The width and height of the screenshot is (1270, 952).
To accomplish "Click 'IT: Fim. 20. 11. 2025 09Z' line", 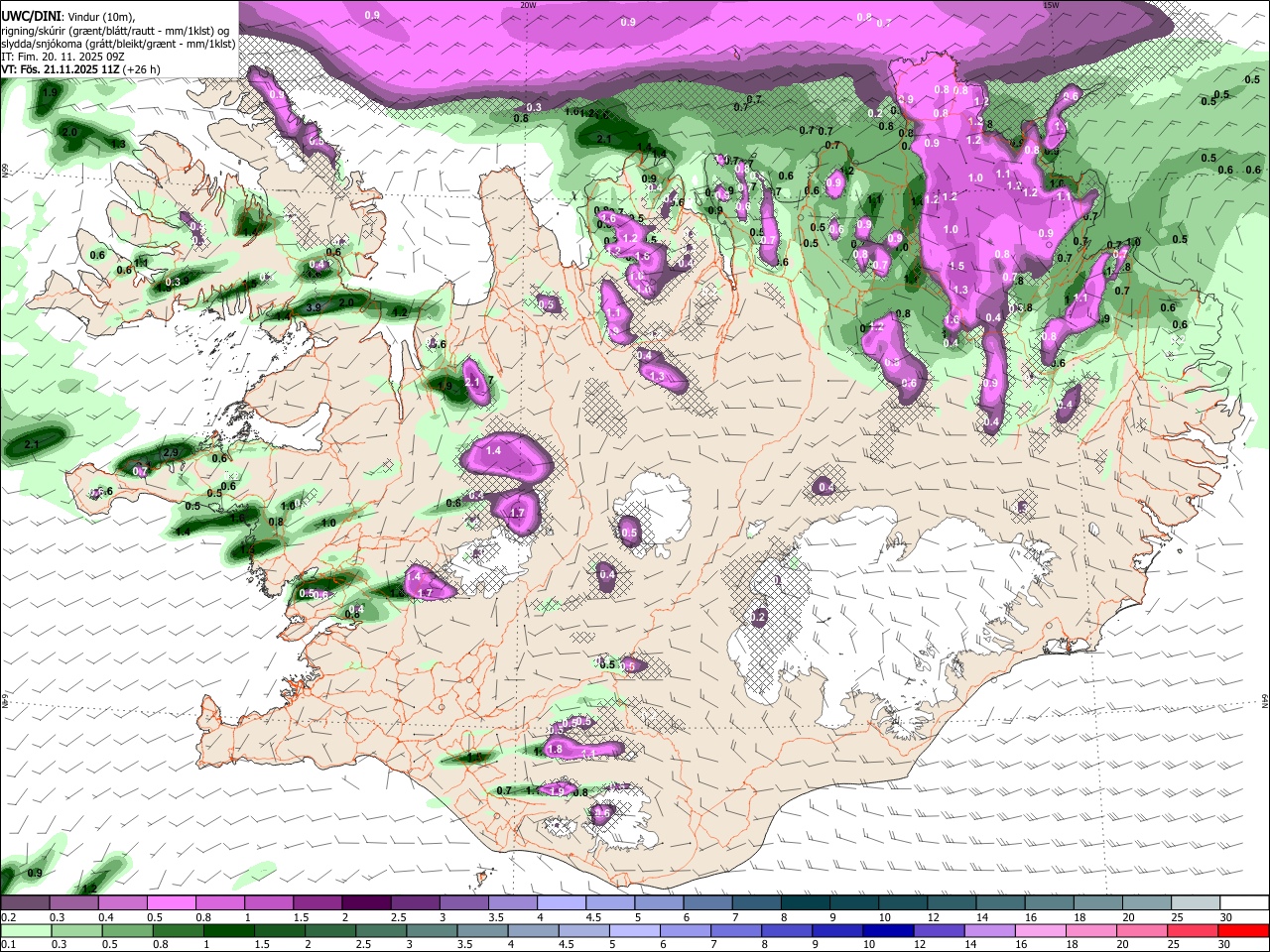I will [x=63, y=57].
